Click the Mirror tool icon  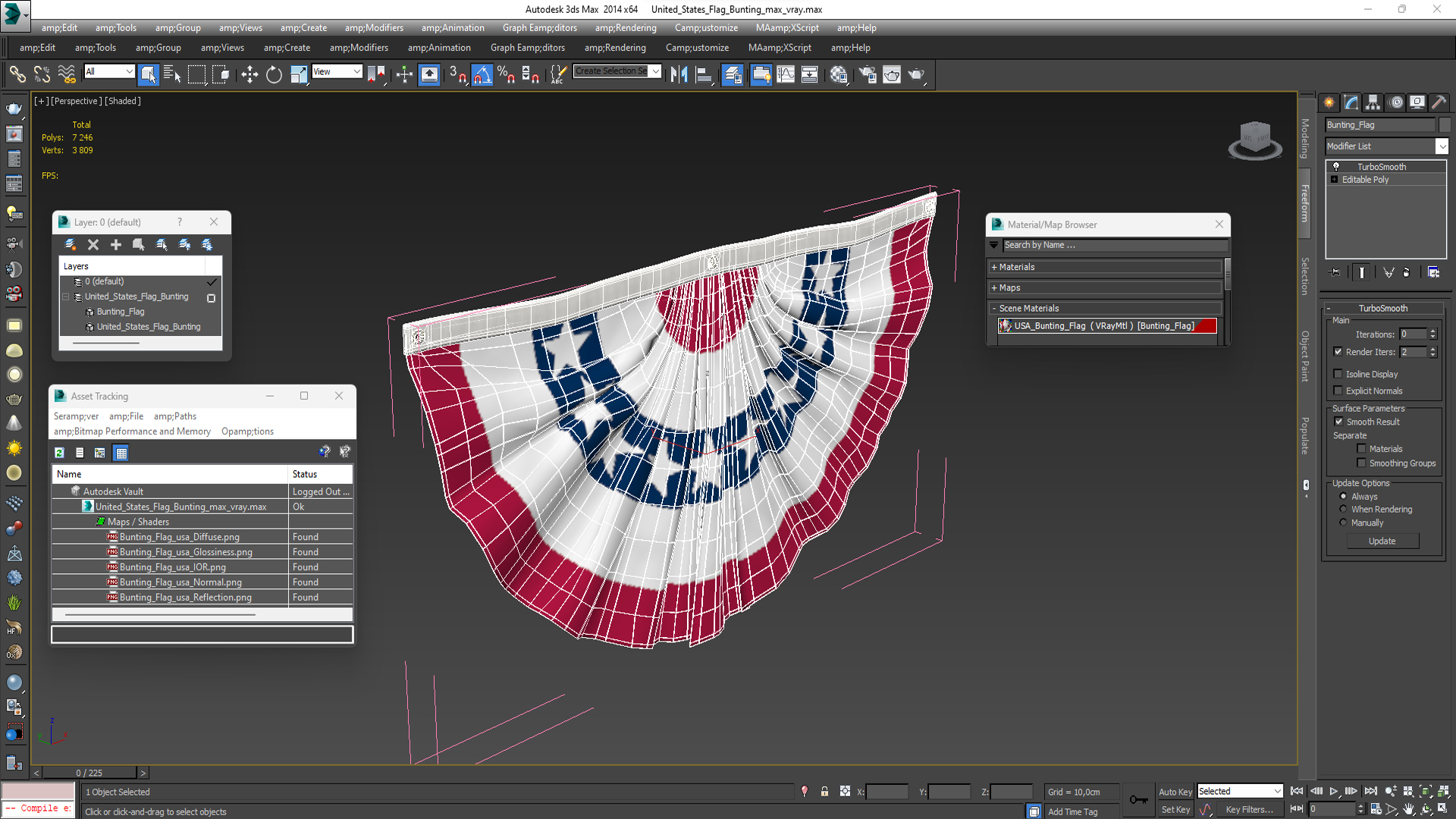coord(679,74)
